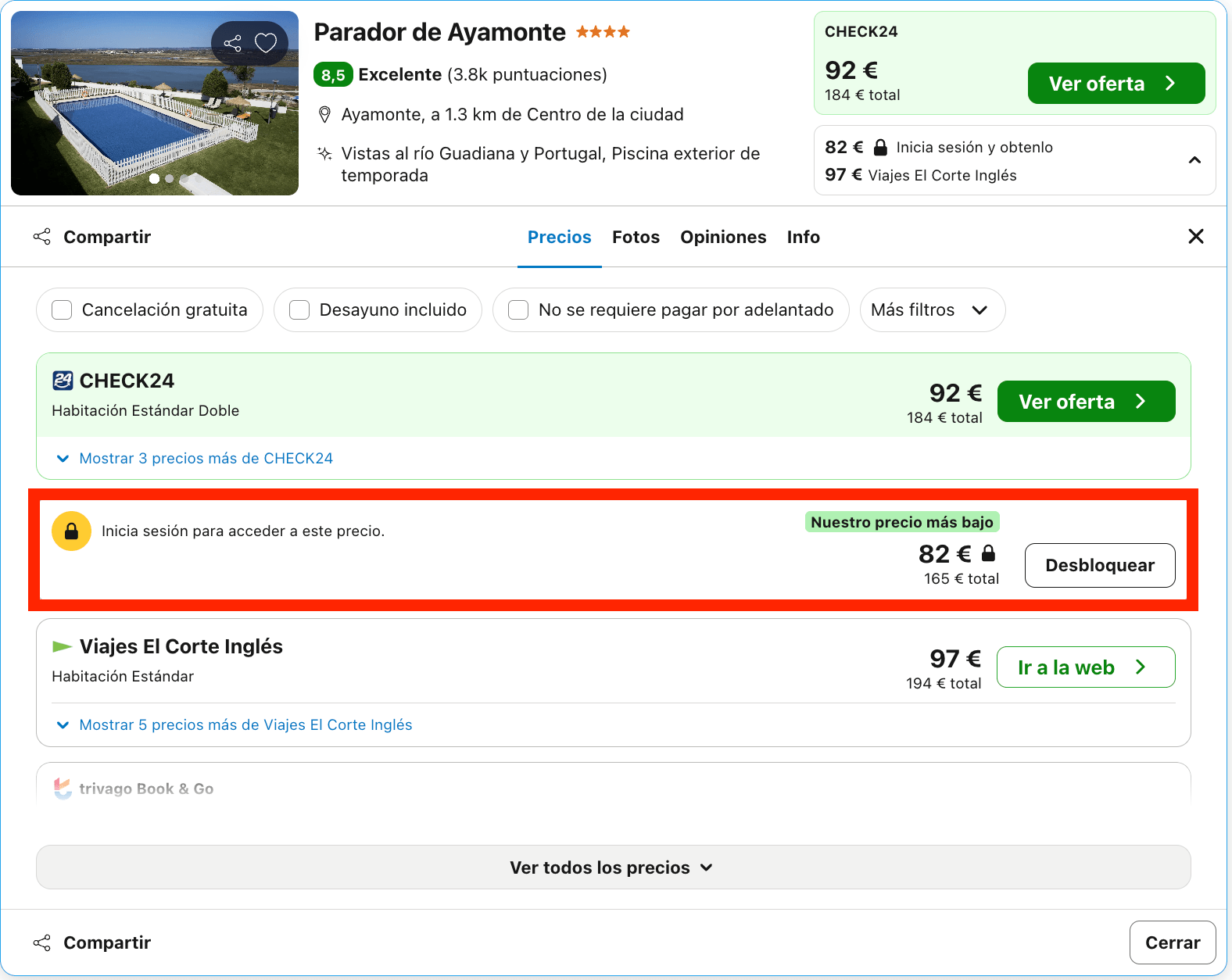Switch to the Precios tab
The image size is (1232, 980).
point(560,237)
